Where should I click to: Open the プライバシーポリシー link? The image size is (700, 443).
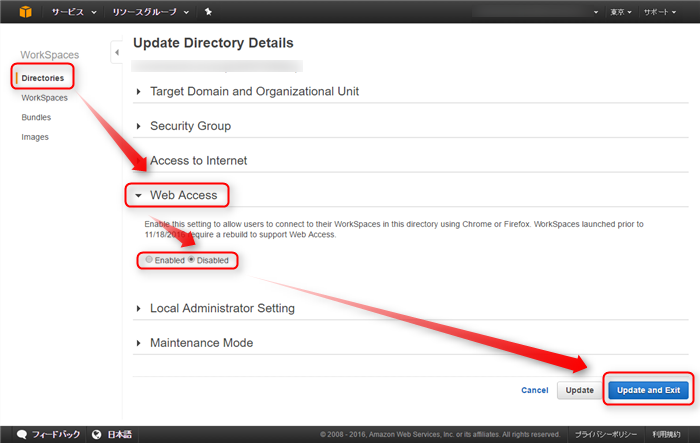(606, 435)
